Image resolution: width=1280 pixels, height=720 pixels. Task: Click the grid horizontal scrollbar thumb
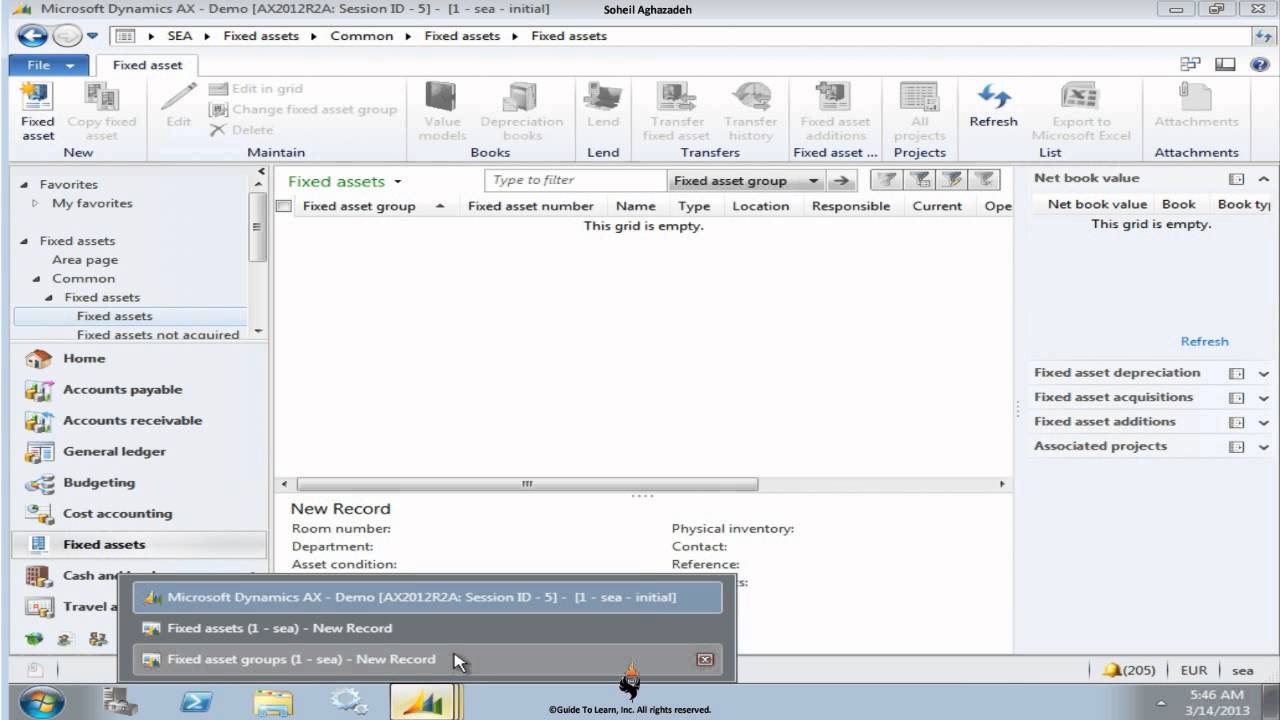(x=527, y=484)
